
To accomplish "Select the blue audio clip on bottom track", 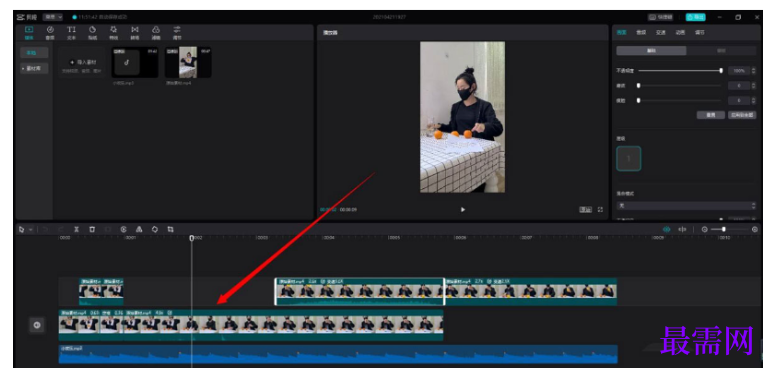I will pyautogui.click(x=338, y=354).
